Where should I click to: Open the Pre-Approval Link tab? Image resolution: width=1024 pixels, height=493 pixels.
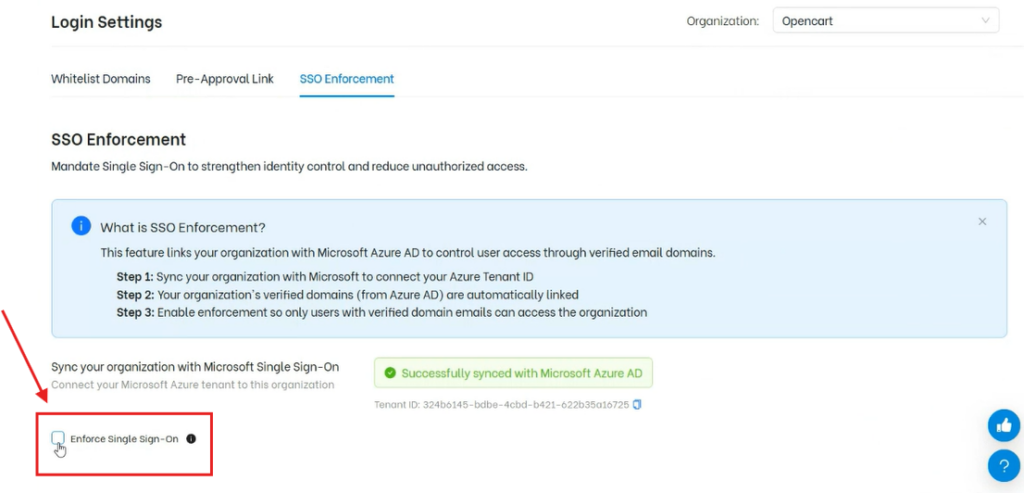tap(225, 79)
